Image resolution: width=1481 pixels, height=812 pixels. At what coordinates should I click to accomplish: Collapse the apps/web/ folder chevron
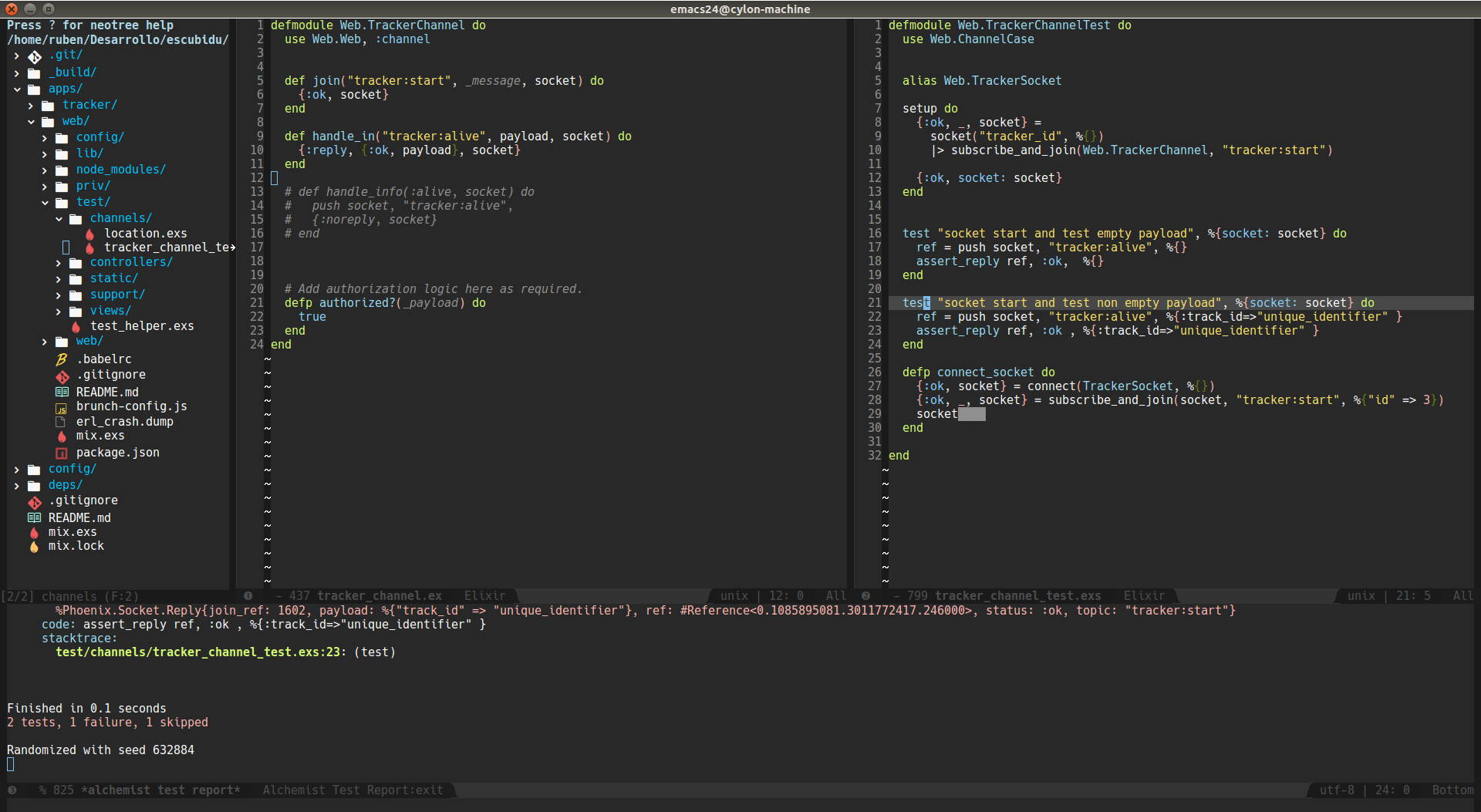[x=31, y=121]
